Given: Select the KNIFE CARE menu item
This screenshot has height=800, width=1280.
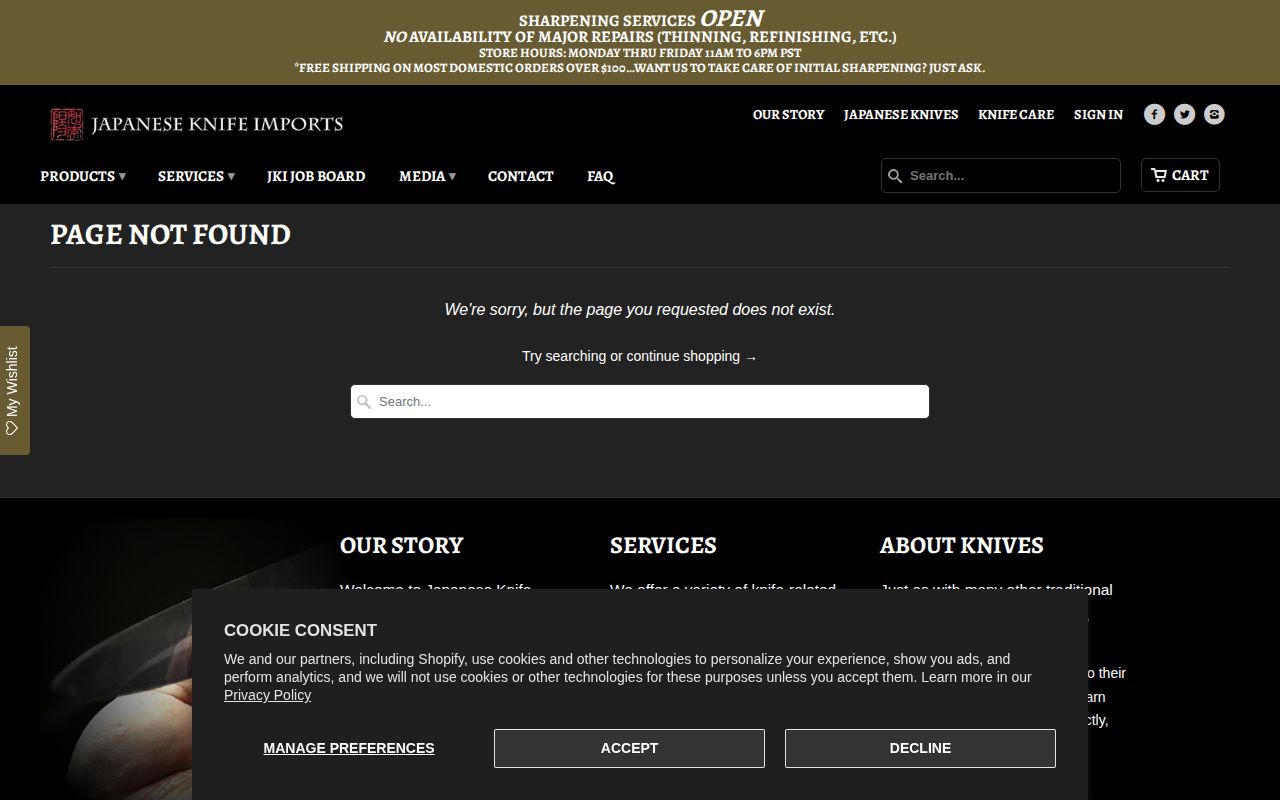Looking at the screenshot, I should 1016,115.
